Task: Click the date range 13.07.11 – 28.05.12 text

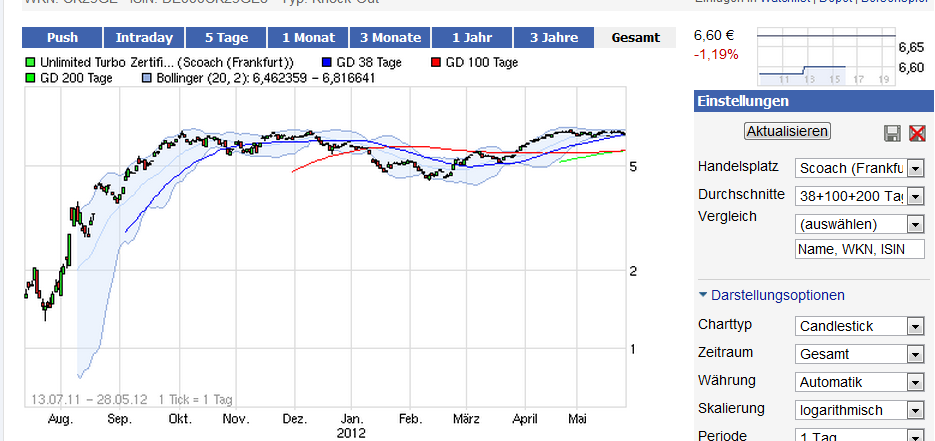Action: (89, 399)
